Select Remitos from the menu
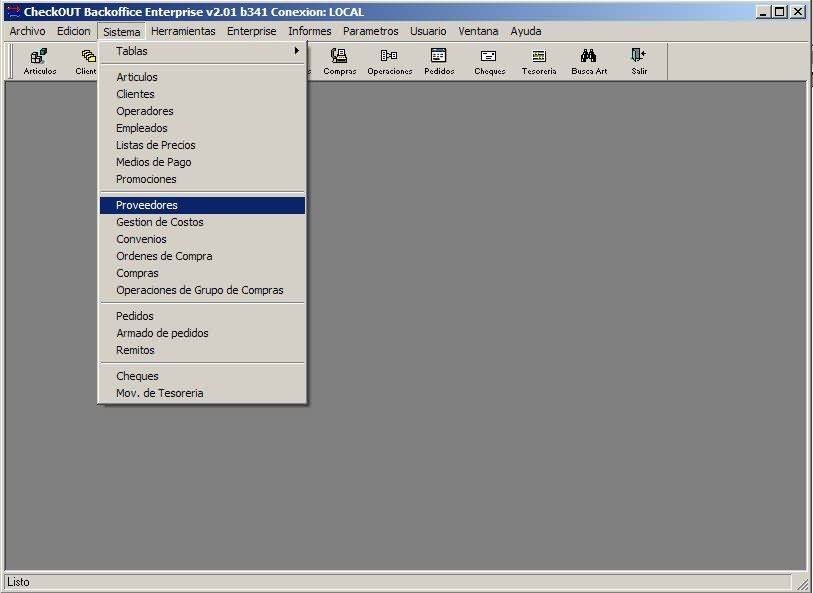813x593 pixels. tap(202, 350)
